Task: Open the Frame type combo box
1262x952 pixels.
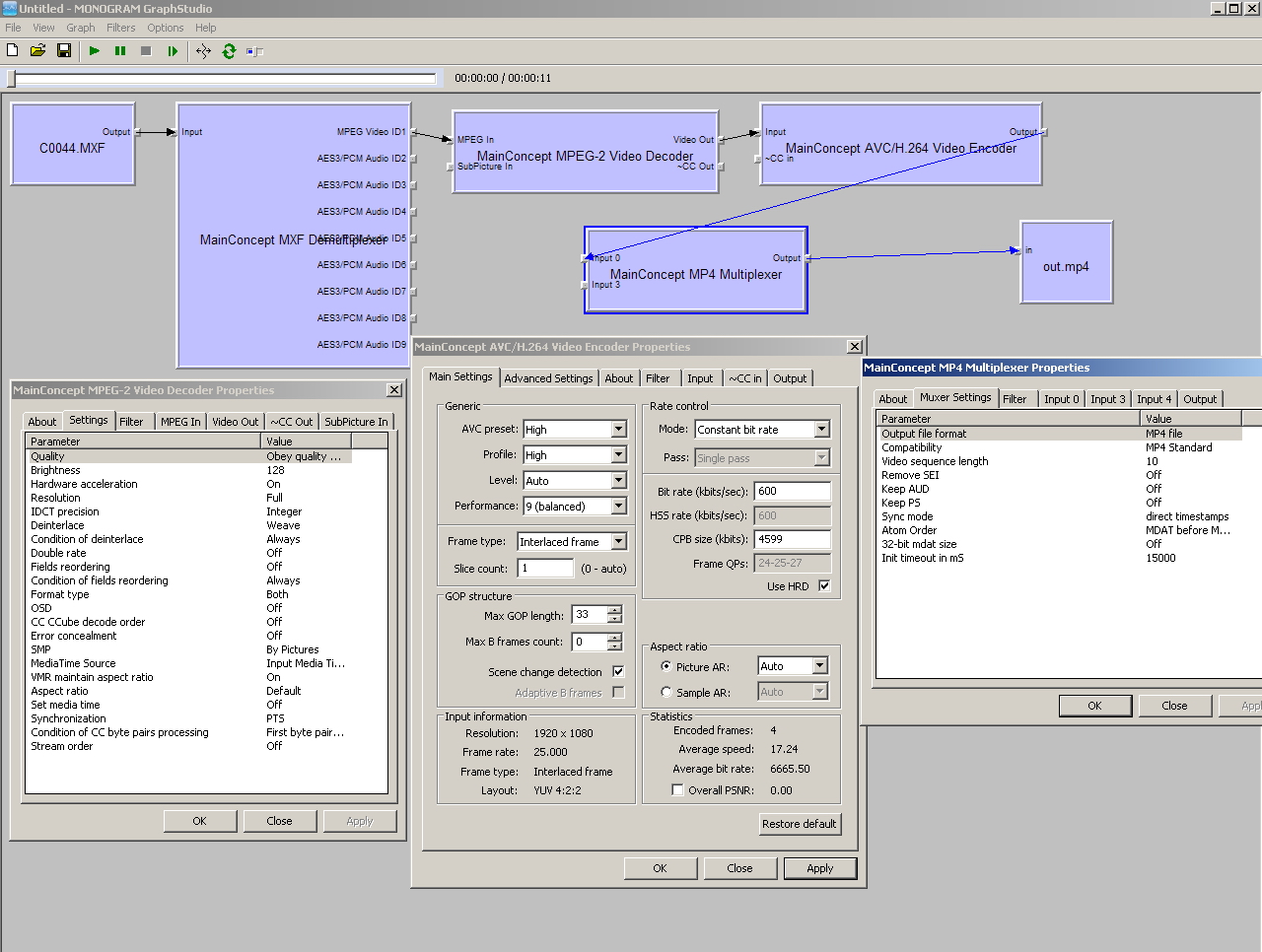Action: coord(618,542)
